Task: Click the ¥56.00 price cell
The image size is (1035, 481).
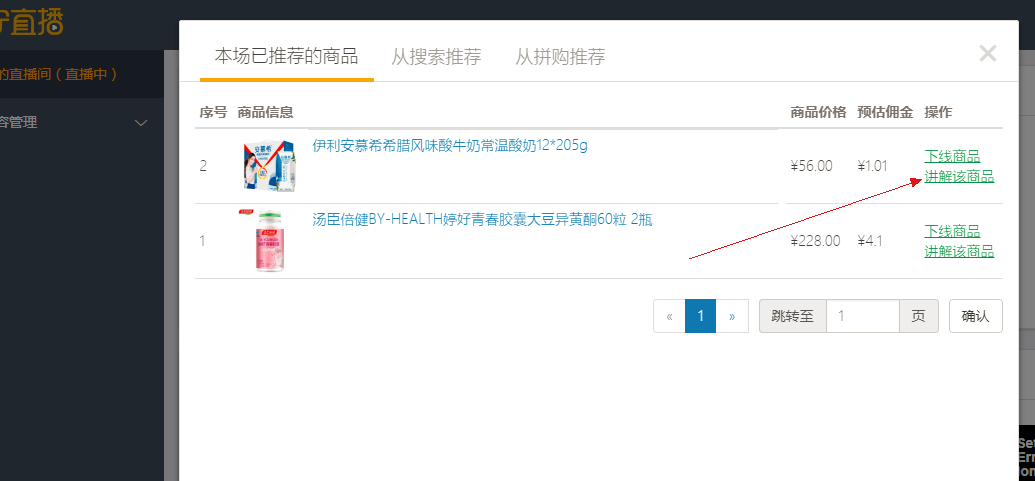Action: pos(811,166)
